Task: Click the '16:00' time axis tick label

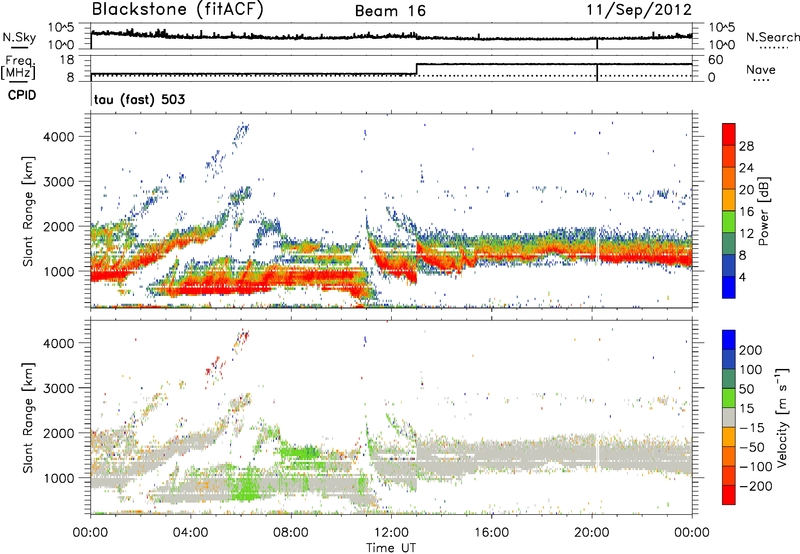Action: (x=491, y=533)
